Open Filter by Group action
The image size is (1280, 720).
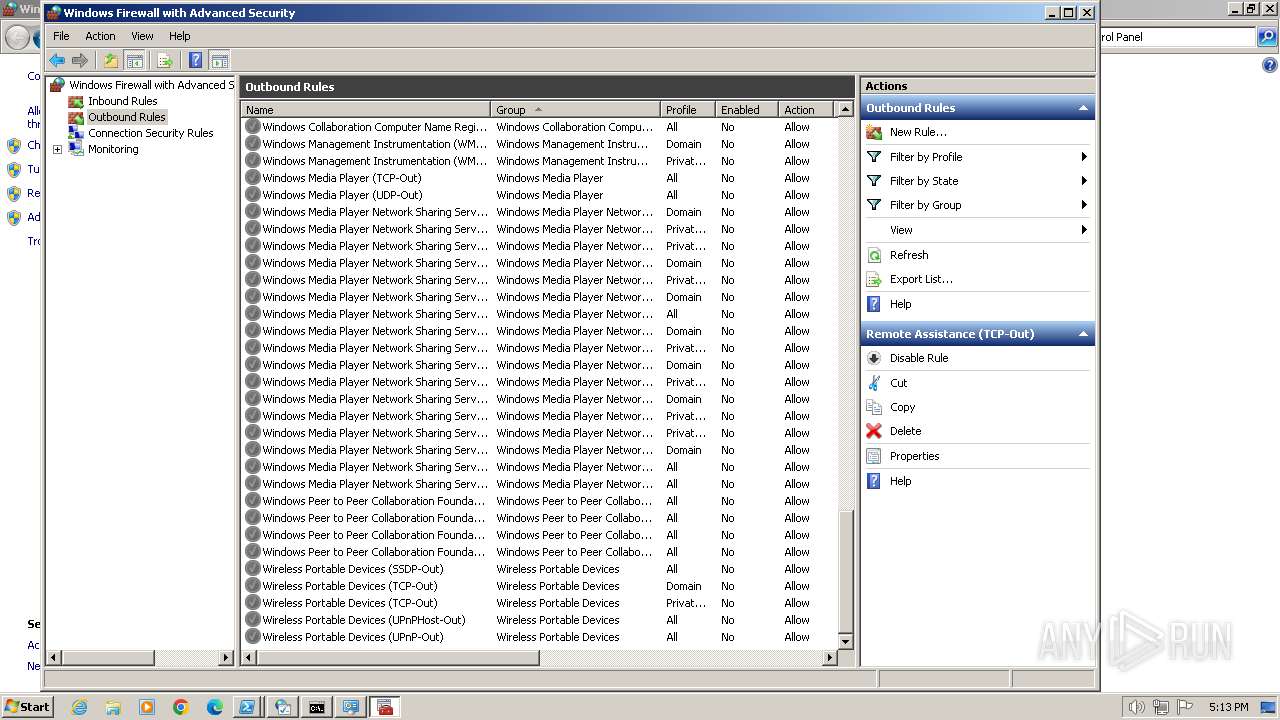click(x=925, y=205)
